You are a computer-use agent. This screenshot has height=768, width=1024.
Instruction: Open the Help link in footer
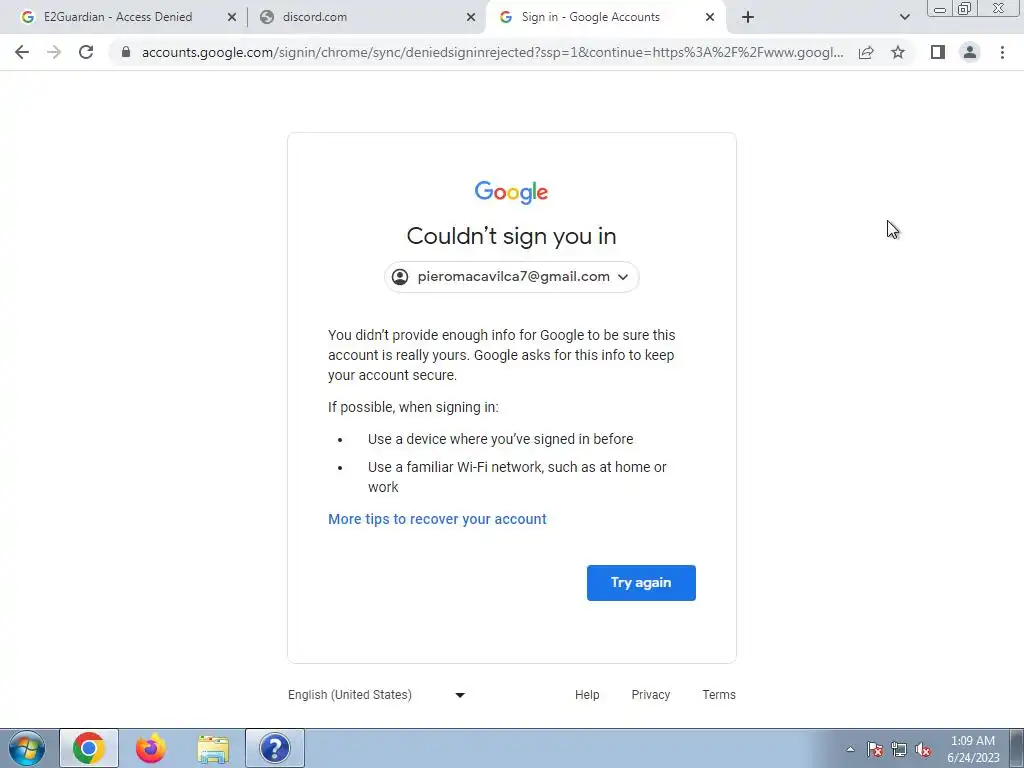pos(587,695)
